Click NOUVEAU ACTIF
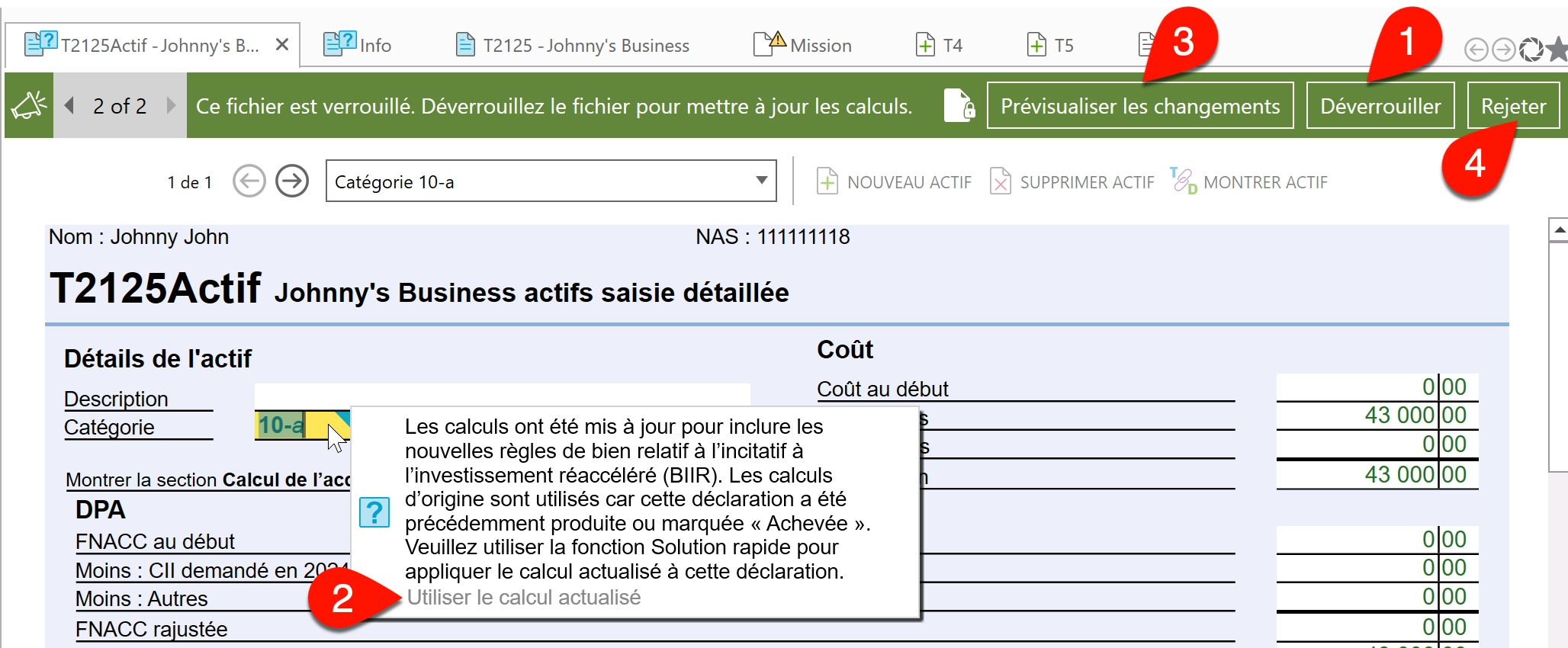The image size is (1568, 648). click(894, 182)
